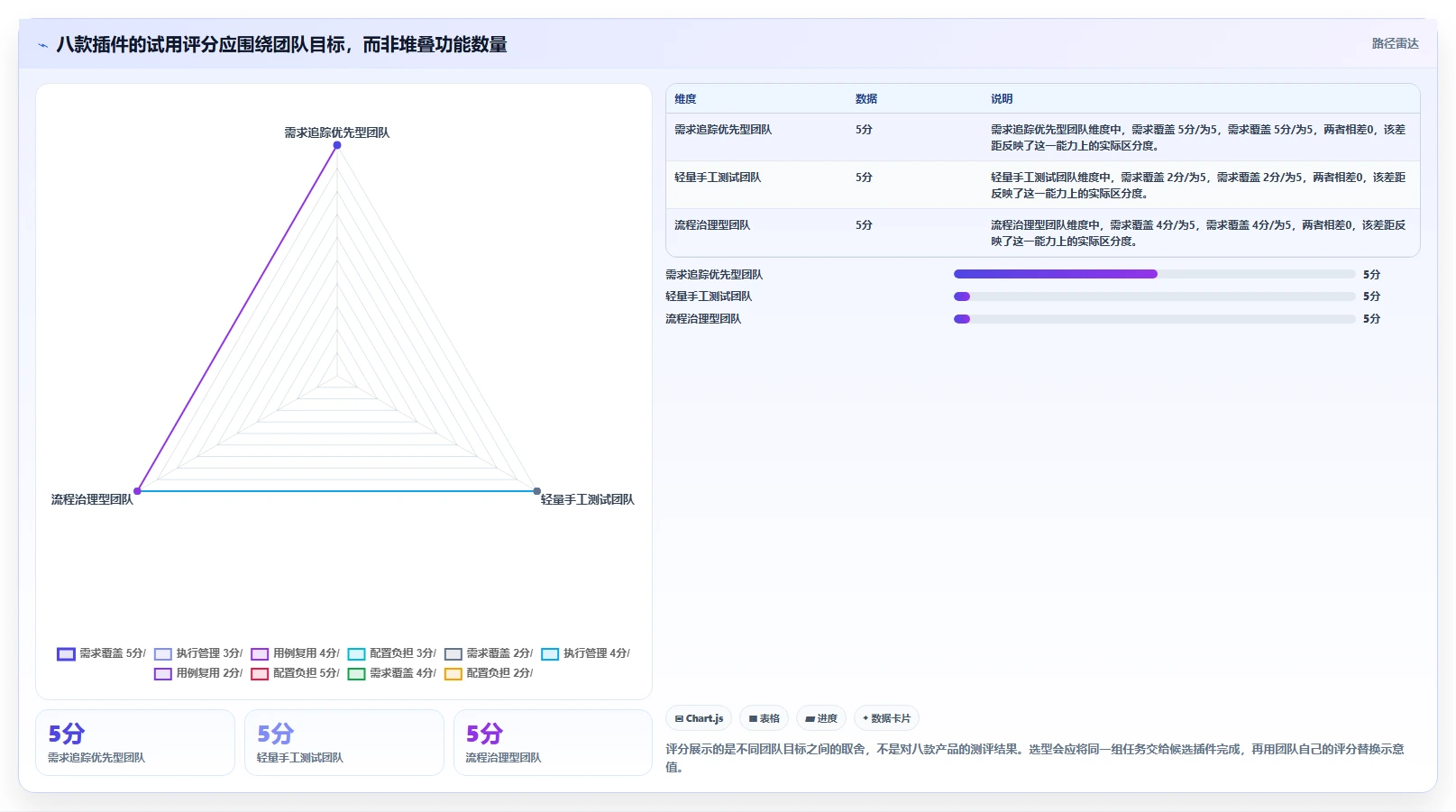Toggle the 用例复用 4分 legend series
1456x812 pixels.
pyautogui.click(x=296, y=653)
